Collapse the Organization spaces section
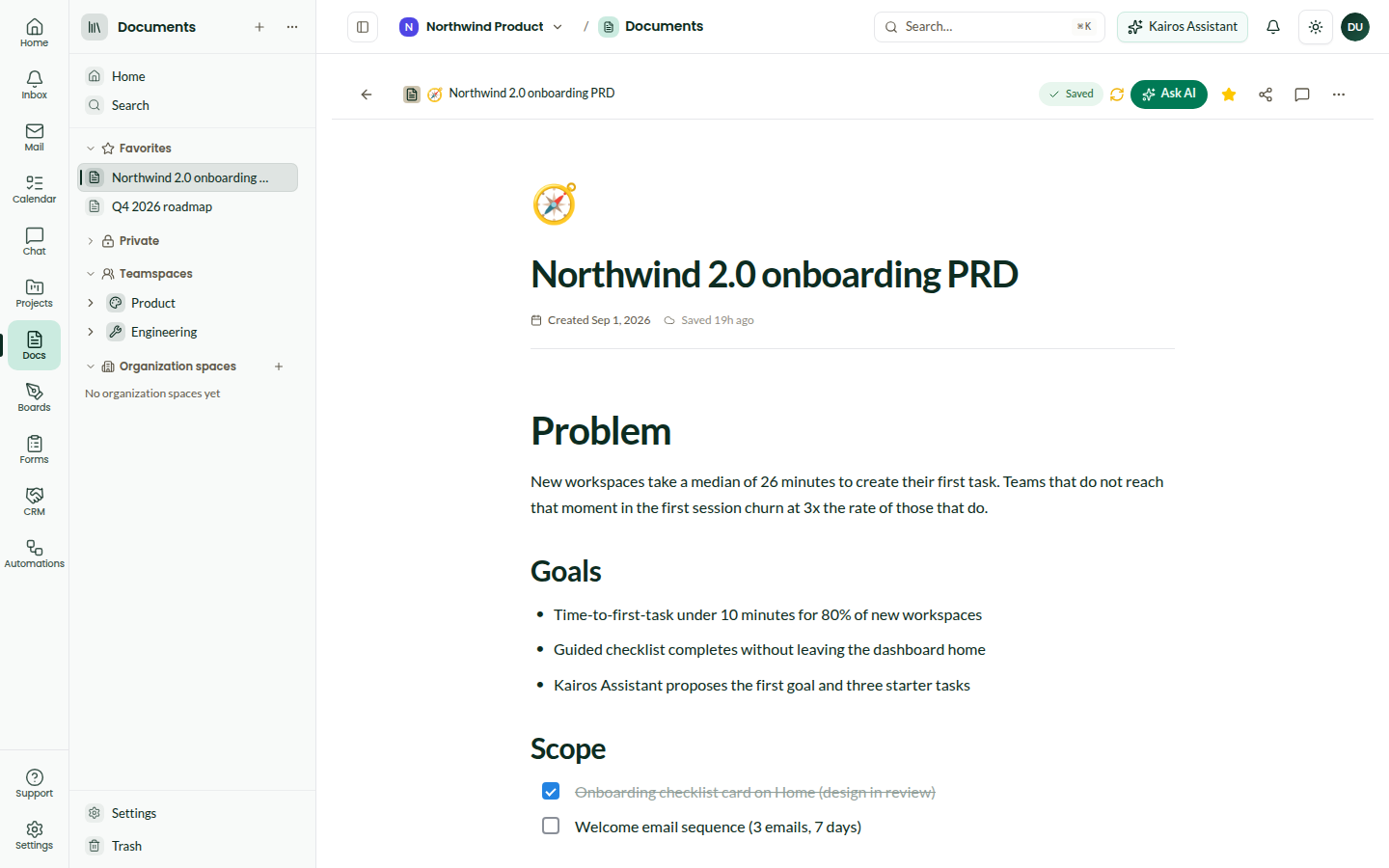The height and width of the screenshot is (868, 1389). click(x=91, y=366)
